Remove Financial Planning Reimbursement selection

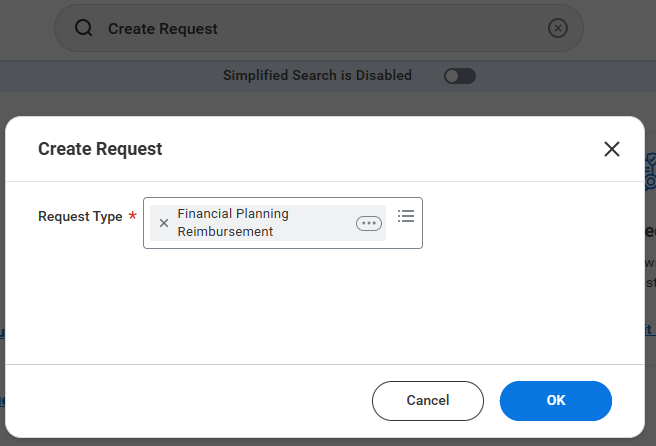tap(164, 223)
